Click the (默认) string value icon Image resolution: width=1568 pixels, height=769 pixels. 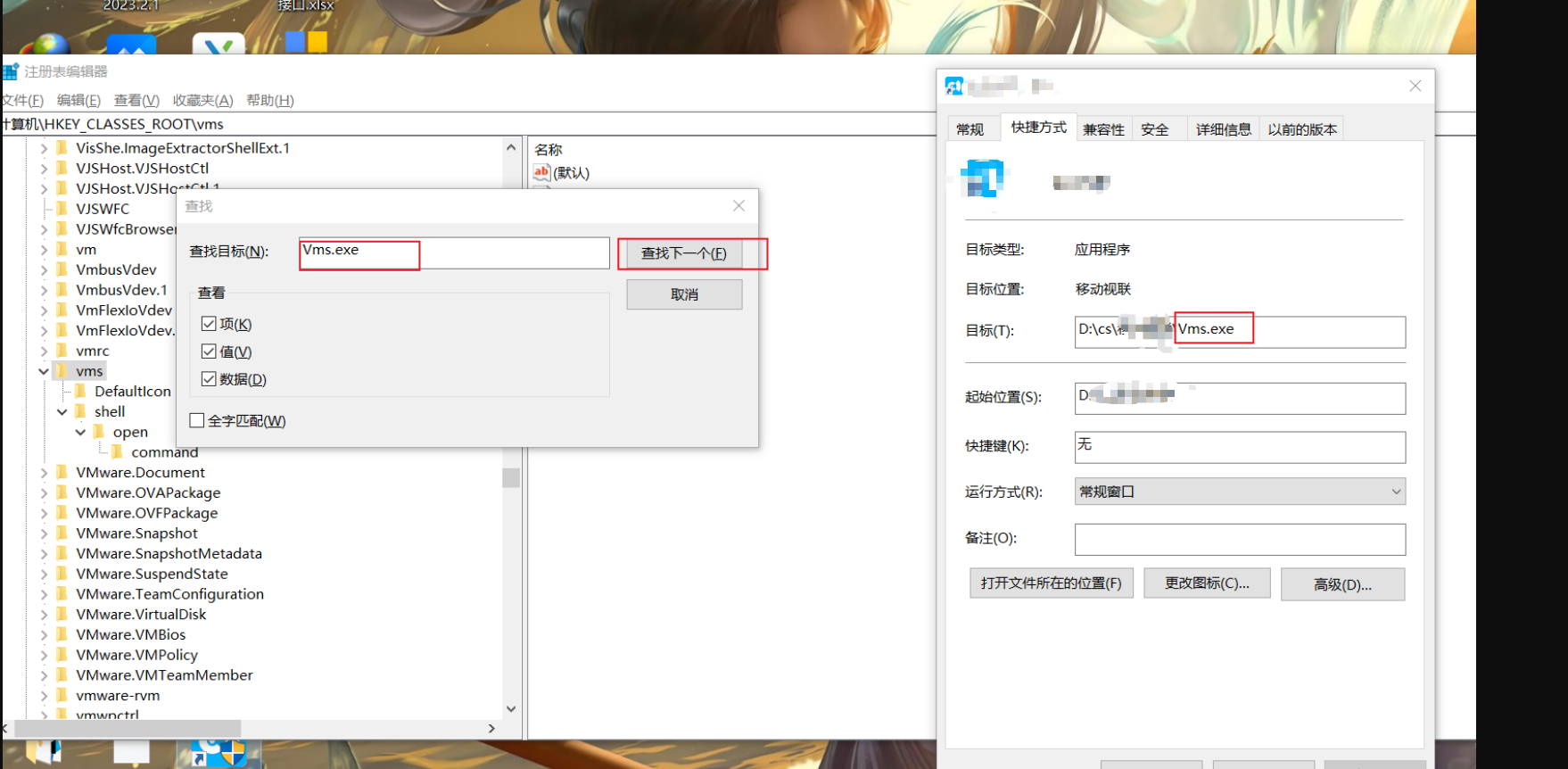pyautogui.click(x=541, y=172)
